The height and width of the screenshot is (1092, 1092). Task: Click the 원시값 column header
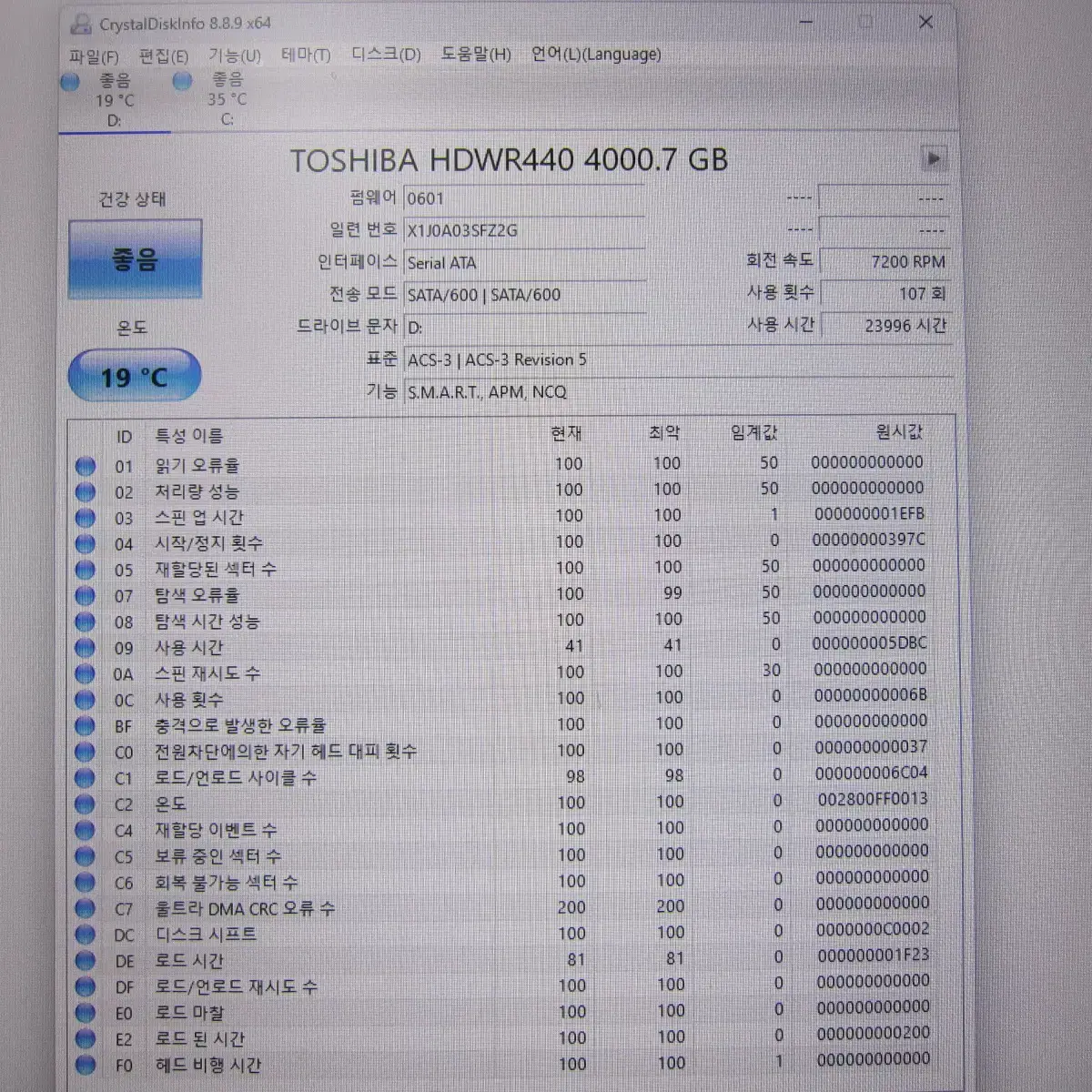[x=899, y=432]
